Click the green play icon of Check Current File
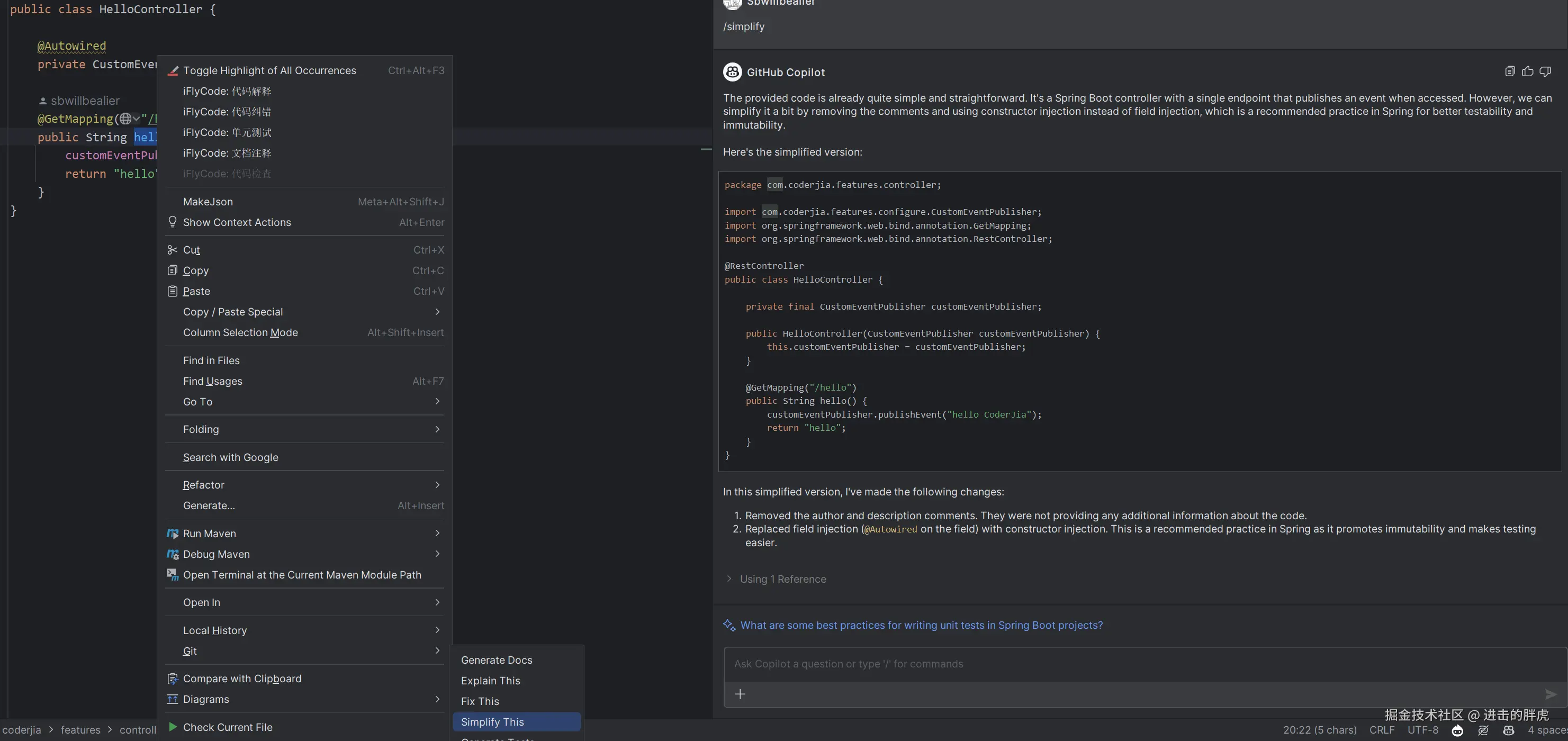1568x741 pixels. coord(173,727)
